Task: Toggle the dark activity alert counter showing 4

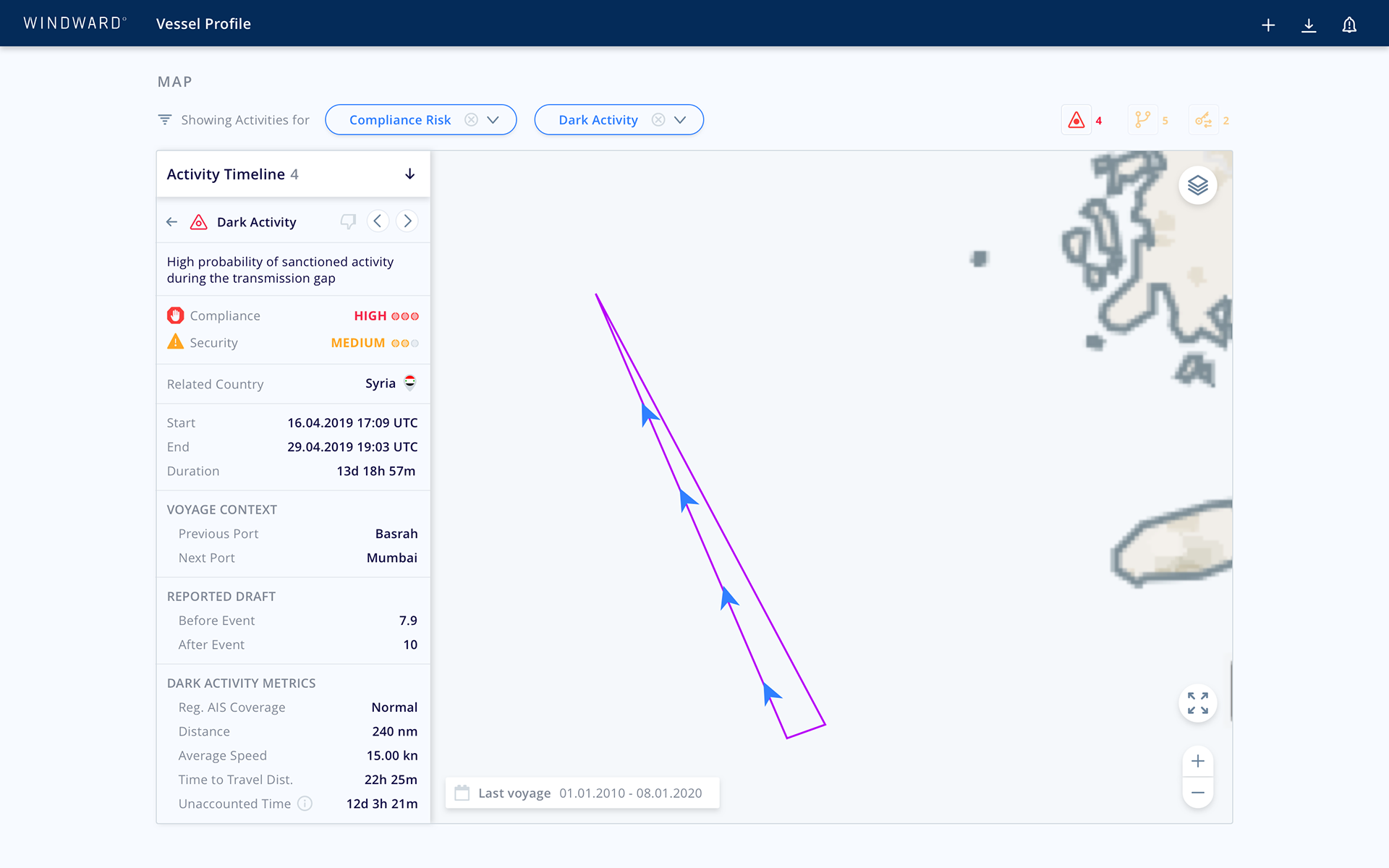Action: [x=1076, y=120]
